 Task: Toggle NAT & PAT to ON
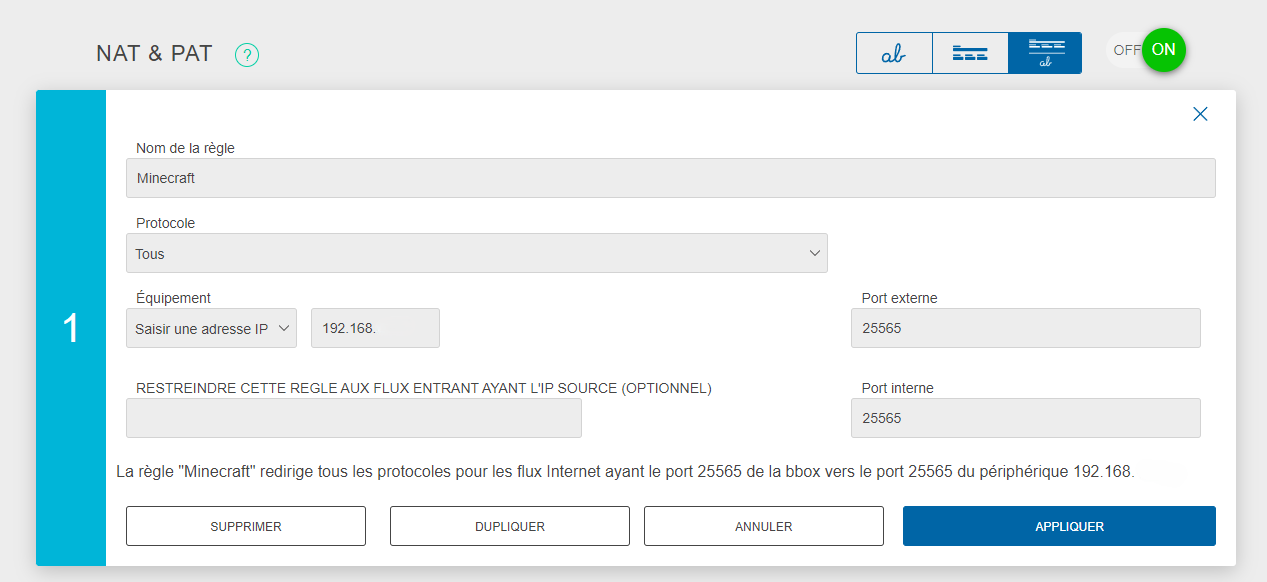(x=1163, y=50)
